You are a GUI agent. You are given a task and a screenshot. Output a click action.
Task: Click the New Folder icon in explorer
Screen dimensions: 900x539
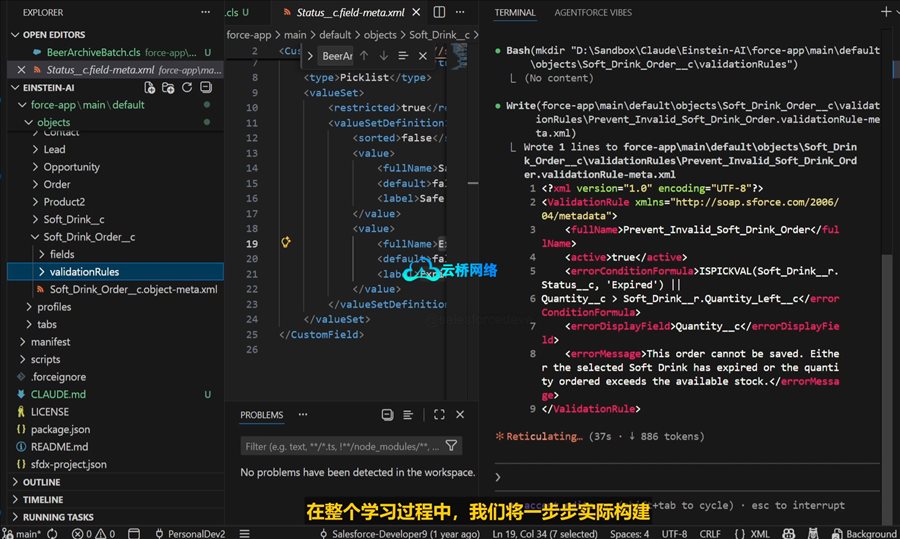[168, 87]
